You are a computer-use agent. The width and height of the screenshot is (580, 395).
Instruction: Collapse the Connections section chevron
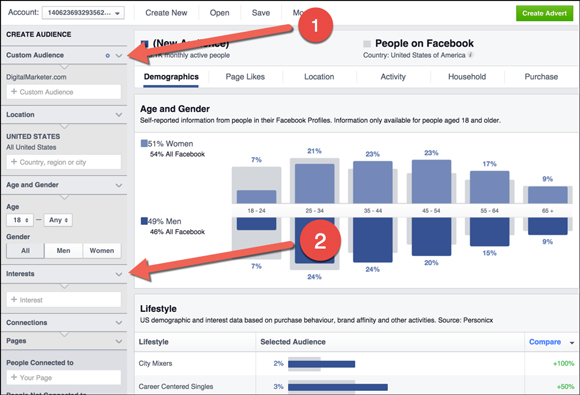tap(119, 323)
